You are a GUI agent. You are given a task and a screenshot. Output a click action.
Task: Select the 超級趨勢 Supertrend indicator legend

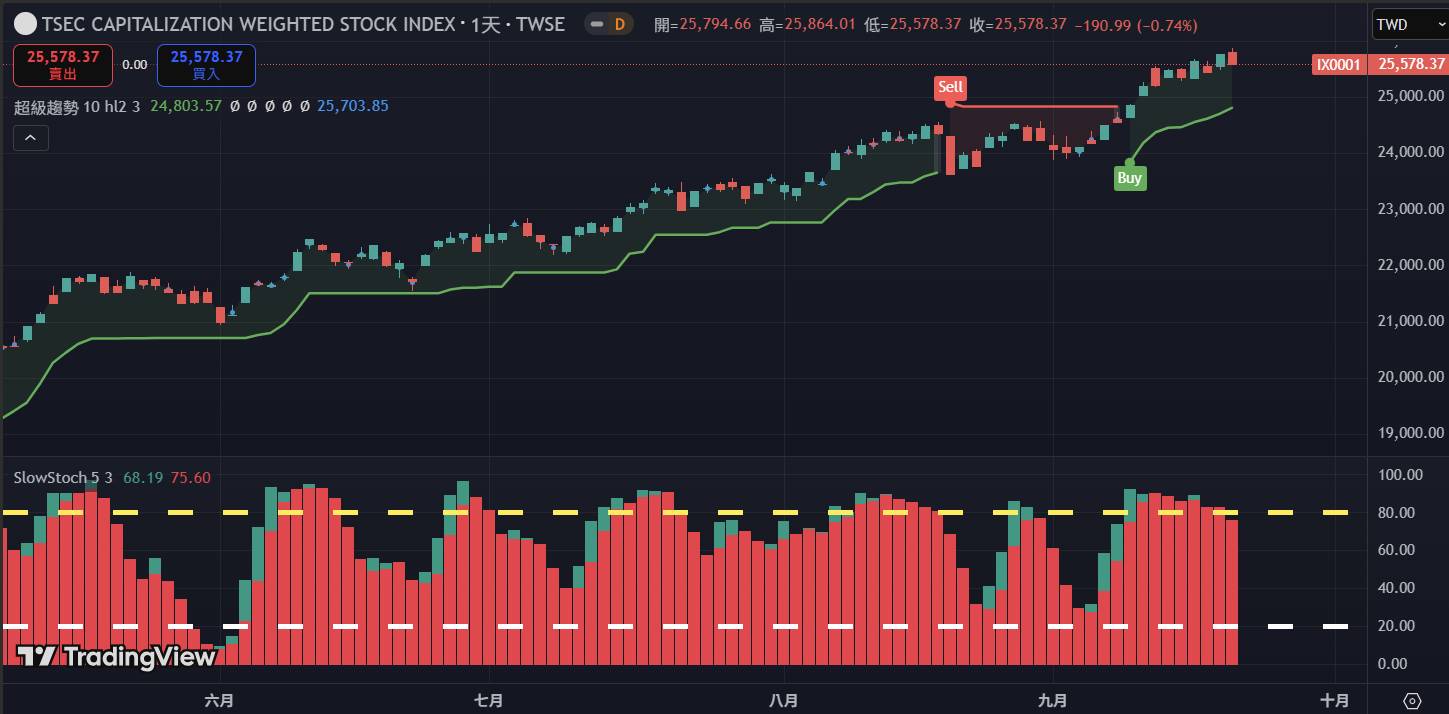tap(60, 106)
